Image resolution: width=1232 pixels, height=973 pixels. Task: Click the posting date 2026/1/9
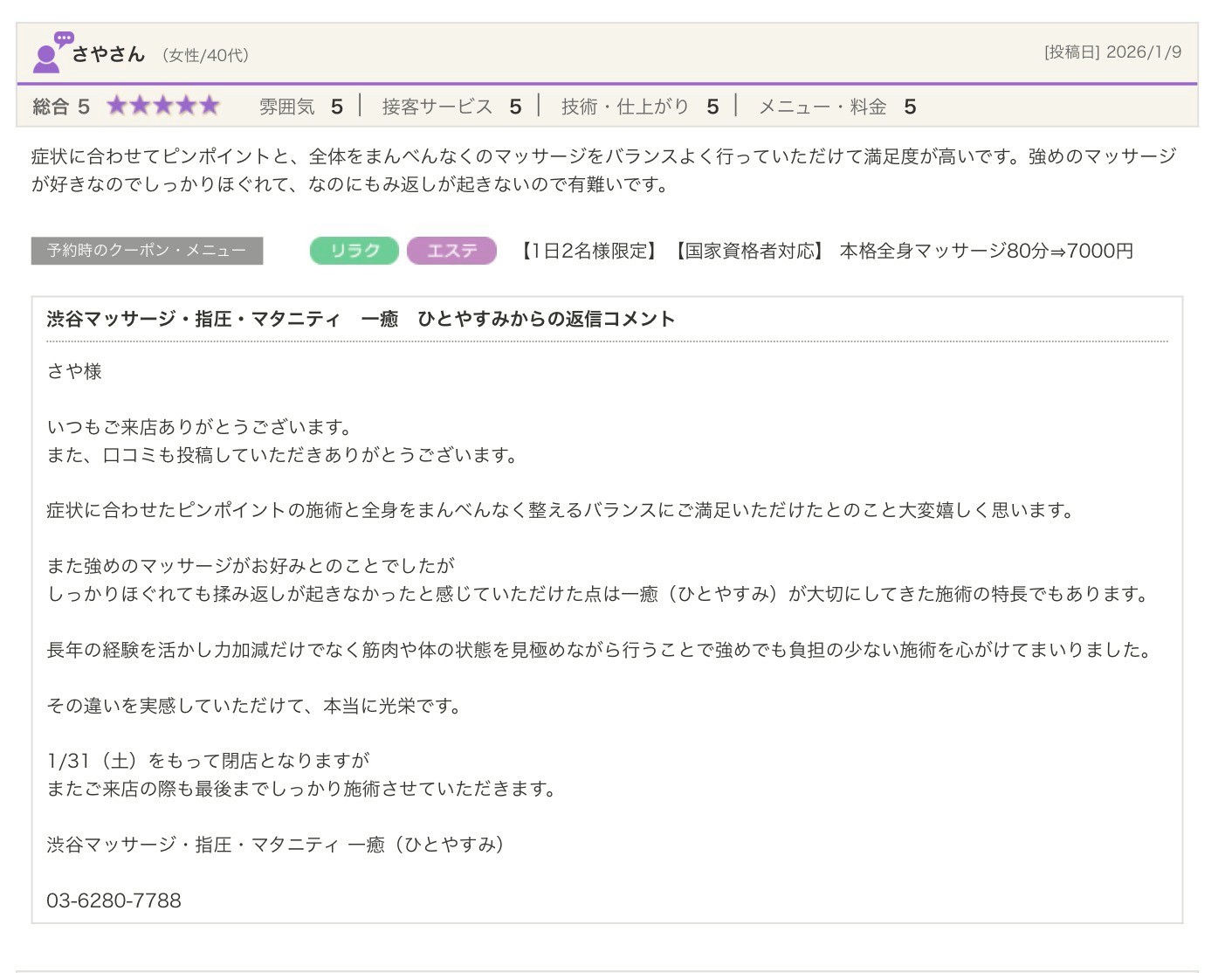click(1143, 52)
